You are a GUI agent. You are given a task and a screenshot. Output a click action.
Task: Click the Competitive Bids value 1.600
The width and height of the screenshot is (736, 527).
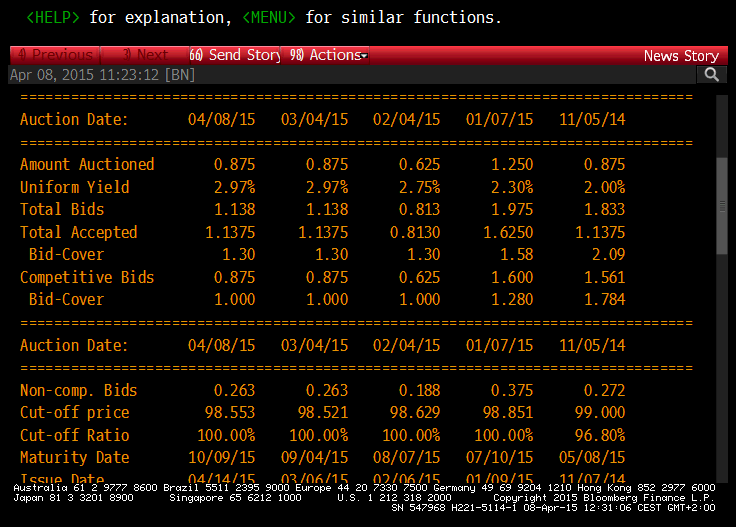click(512, 277)
